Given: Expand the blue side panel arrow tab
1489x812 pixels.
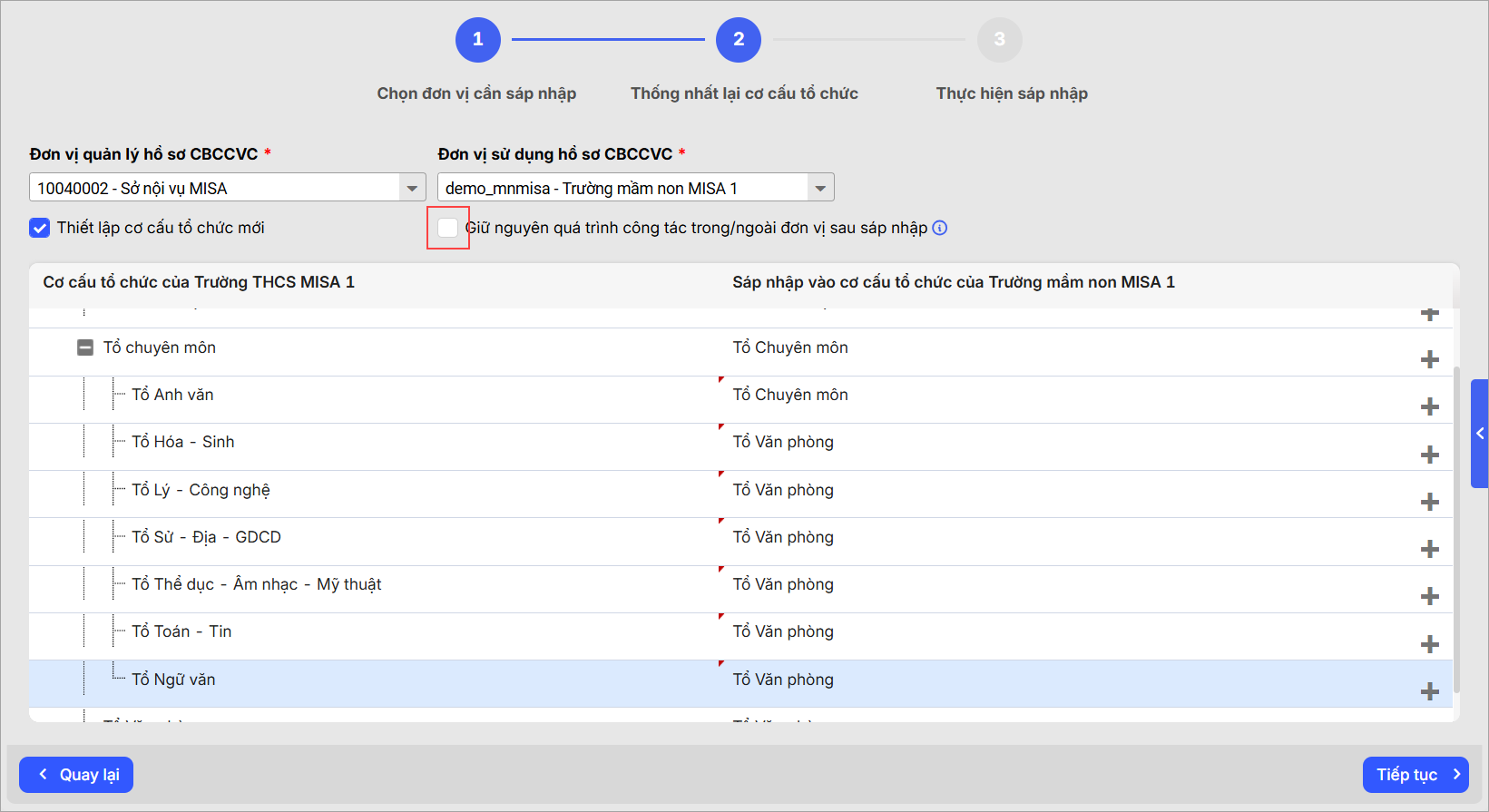Looking at the screenshot, I should [1480, 434].
